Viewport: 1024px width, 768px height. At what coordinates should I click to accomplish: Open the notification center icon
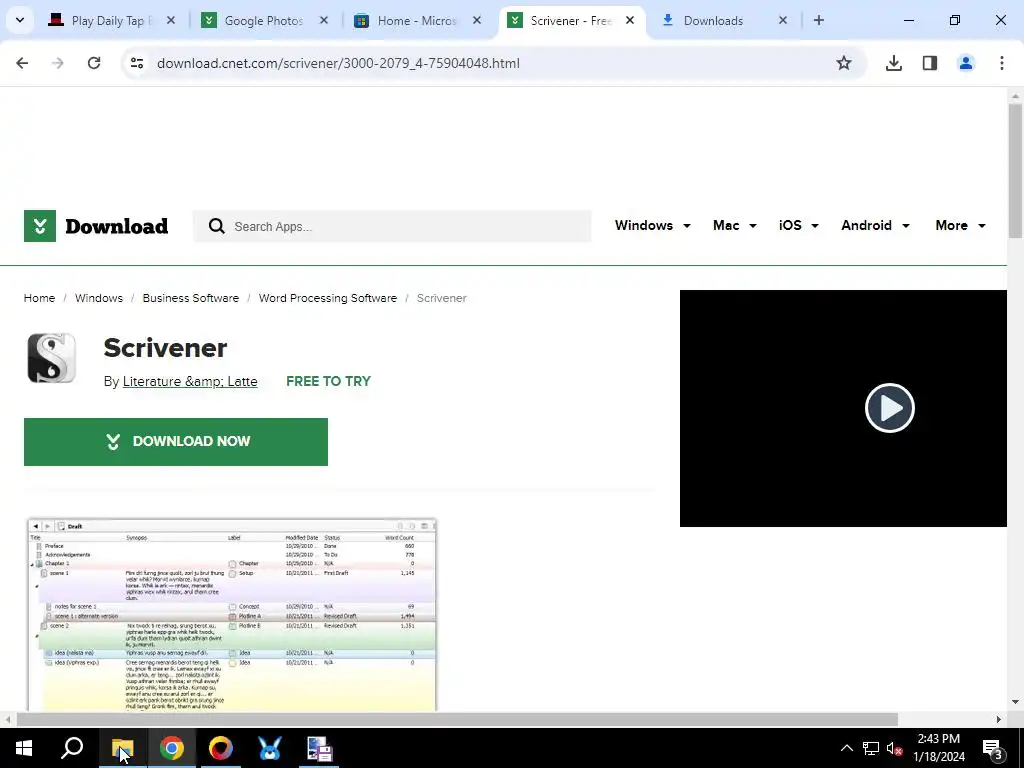(993, 748)
